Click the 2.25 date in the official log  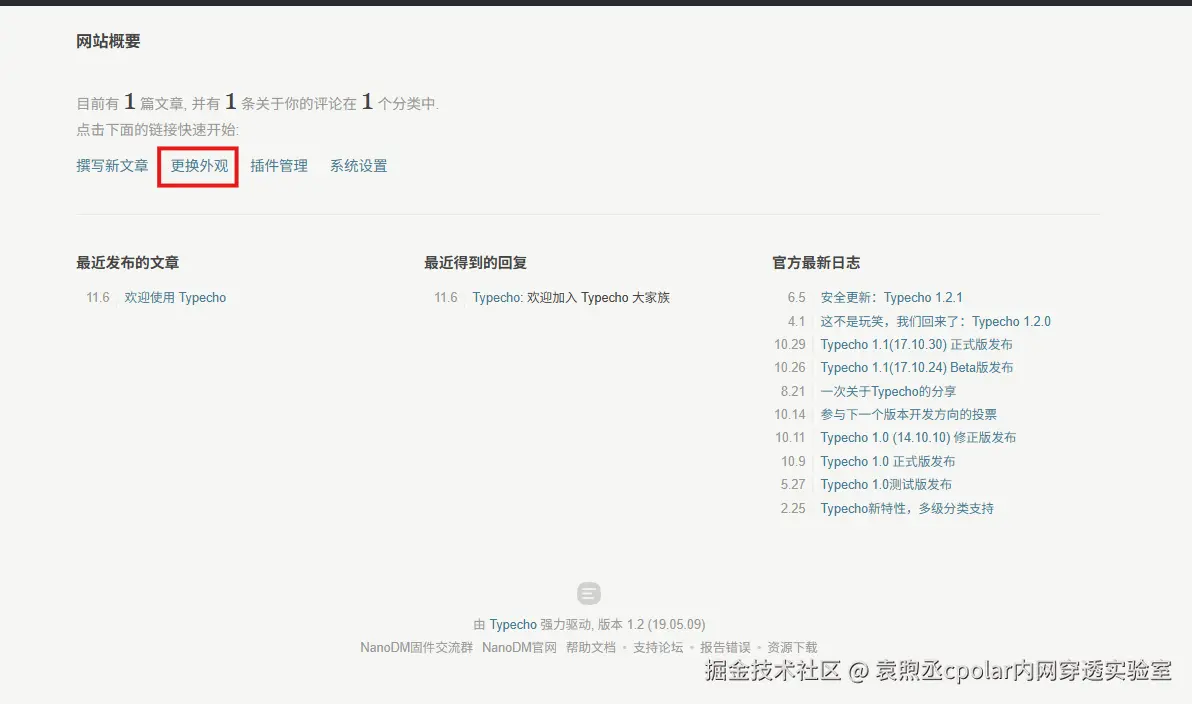(x=793, y=509)
